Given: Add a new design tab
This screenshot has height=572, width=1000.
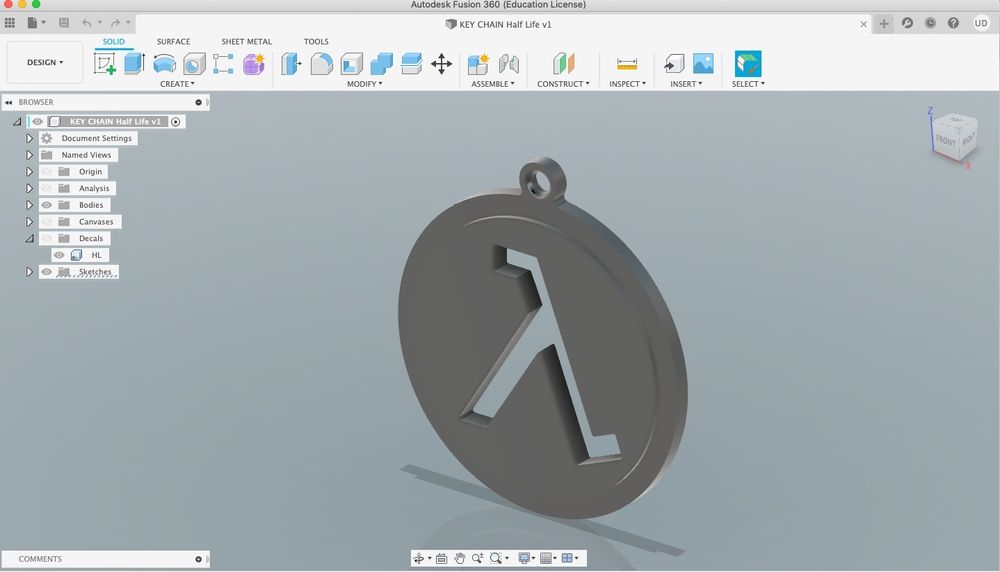Looking at the screenshot, I should (884, 24).
